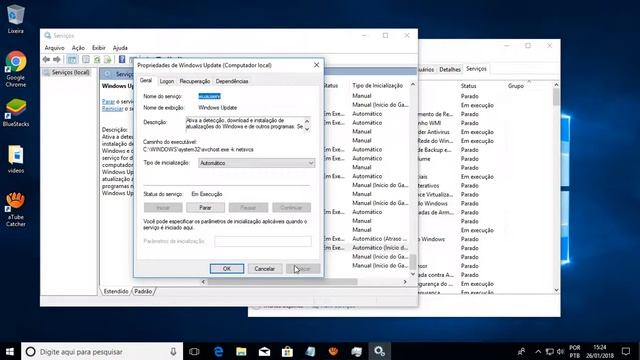This screenshot has width=640, height=360.
Task: Click the description box down arrow
Action: tap(307, 129)
